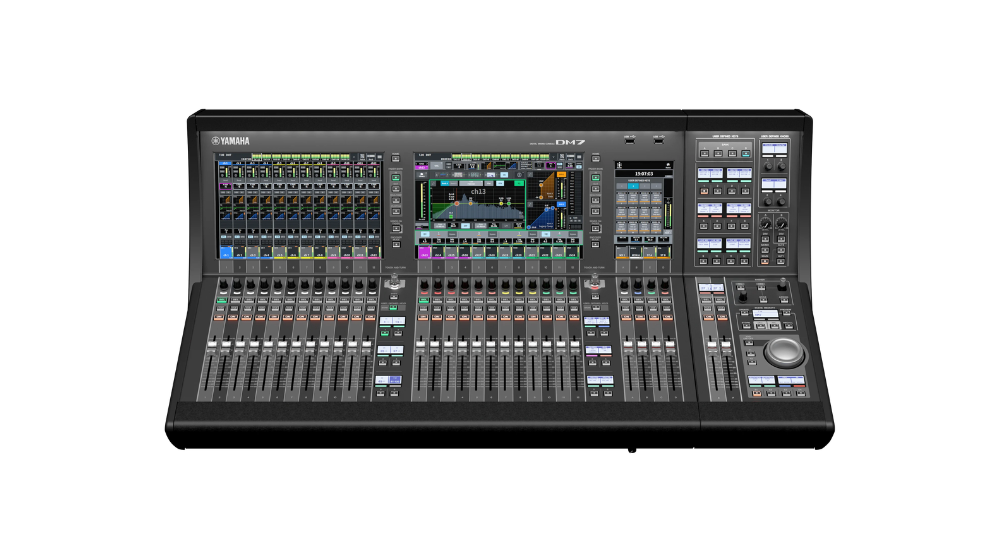Screen dimensions: 1000x550
Task: Click the first encoder knob of center fader bank
Action: point(424,284)
